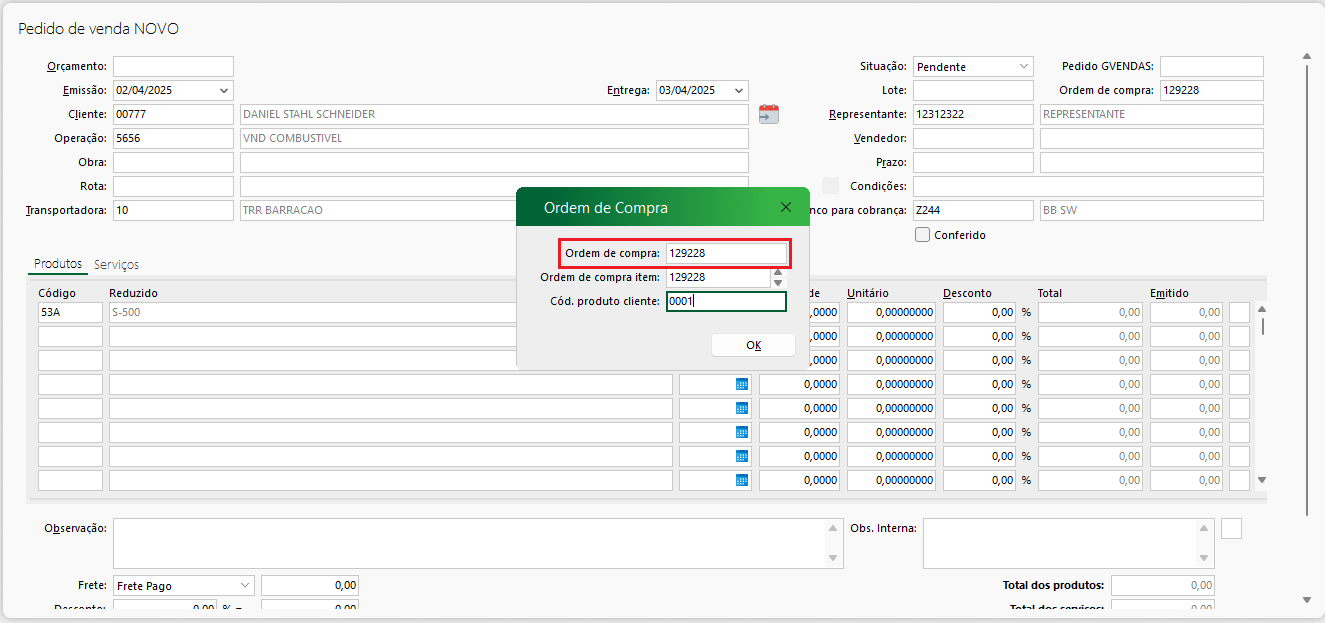
Task: Click the grid icon in the seventh product row
Action: [x=742, y=456]
